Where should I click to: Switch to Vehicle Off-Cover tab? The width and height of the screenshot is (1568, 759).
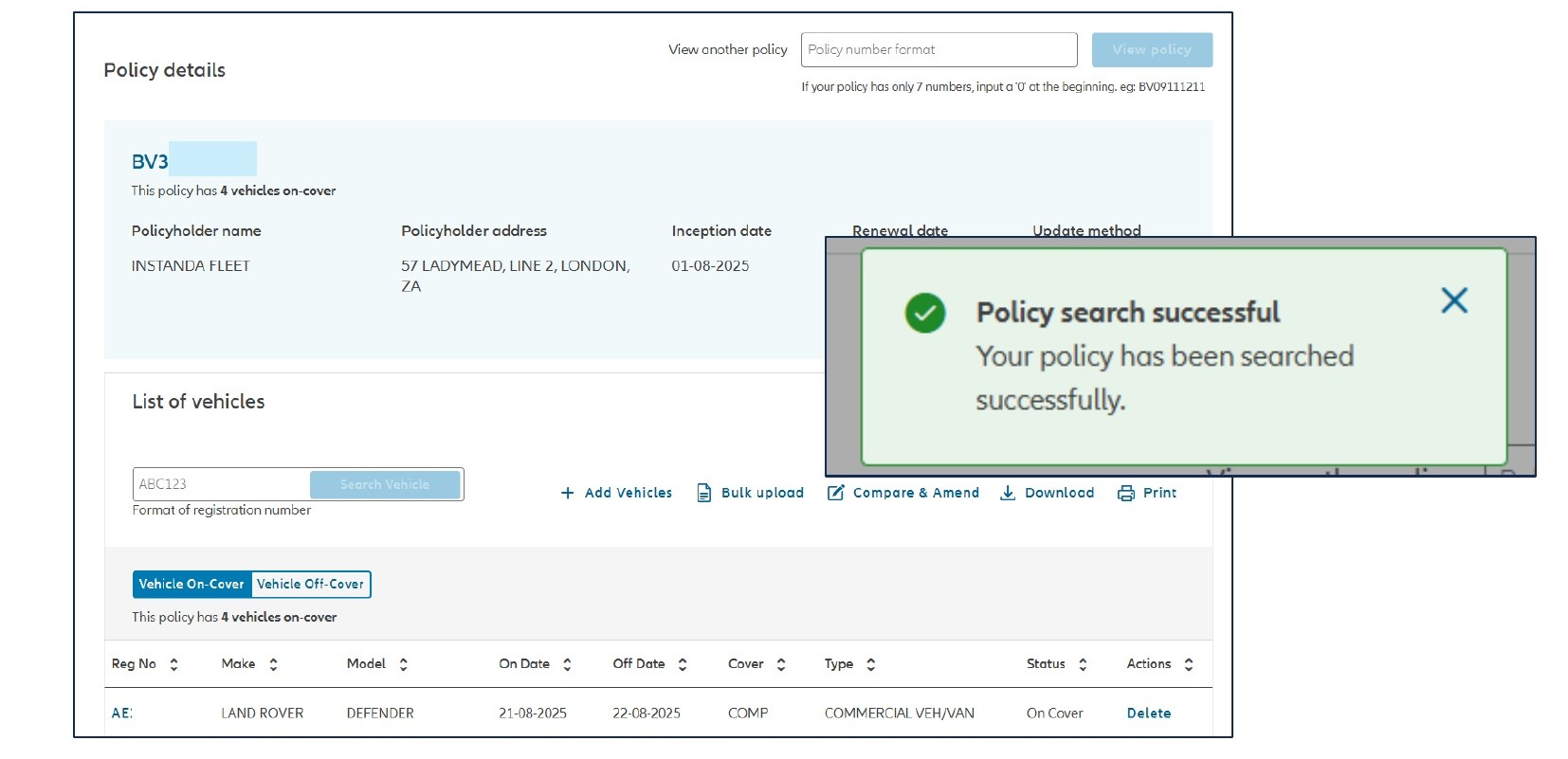coord(310,585)
